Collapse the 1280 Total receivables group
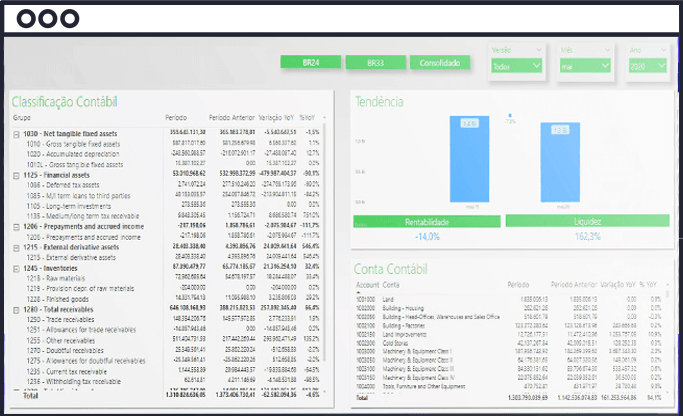This screenshot has height=416, width=683. (x=16, y=311)
